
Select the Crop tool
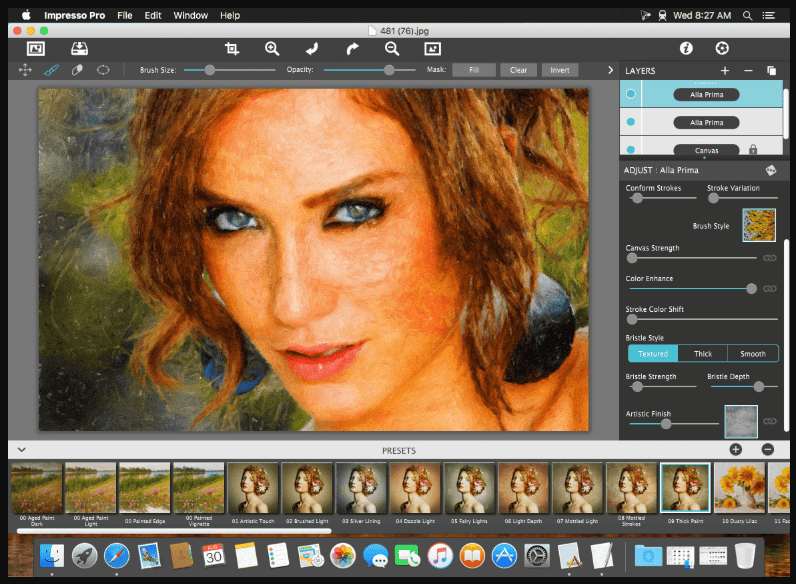(x=232, y=49)
